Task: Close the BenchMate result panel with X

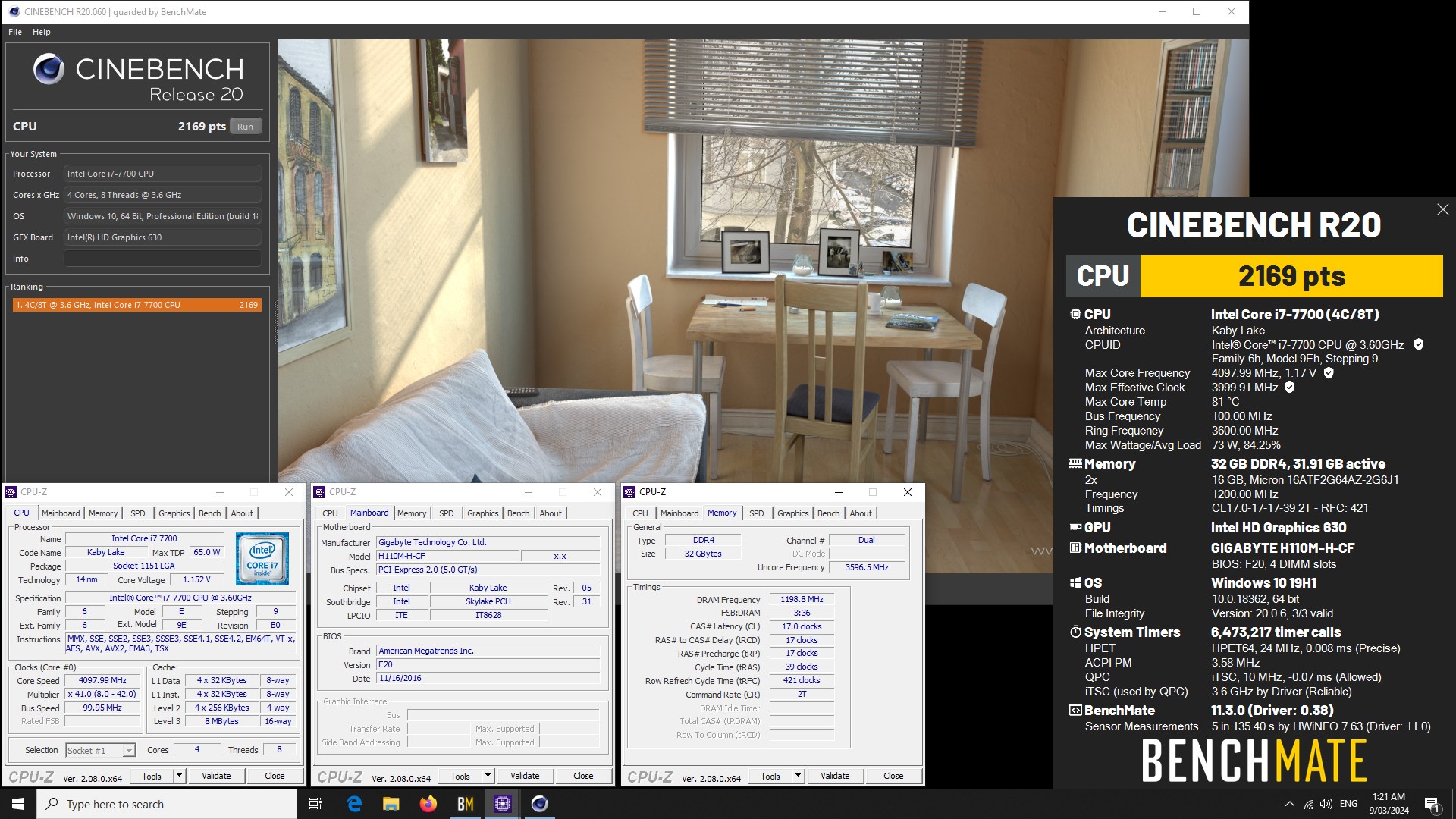Action: (x=1442, y=209)
